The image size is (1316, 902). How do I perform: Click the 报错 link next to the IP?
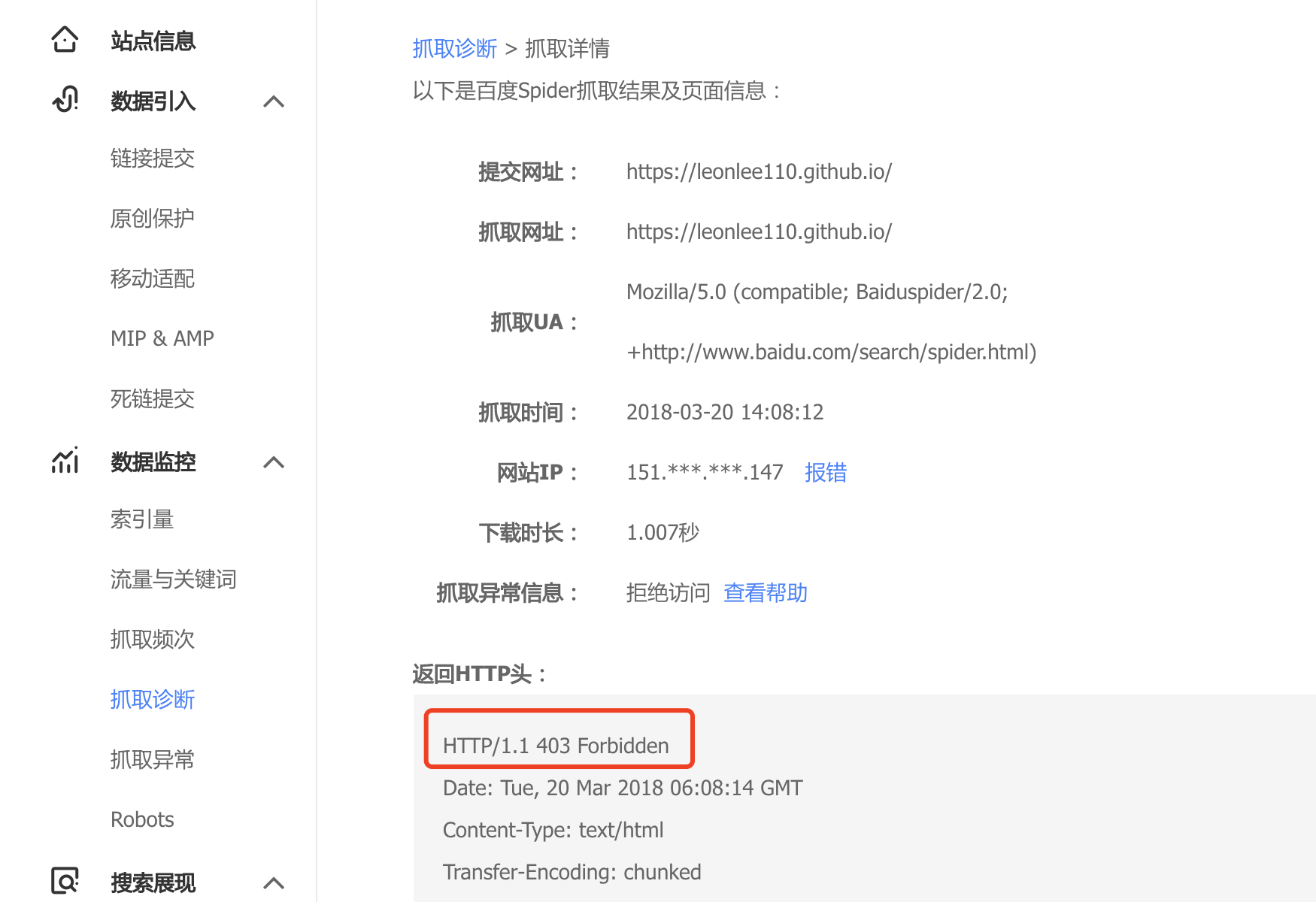[826, 472]
